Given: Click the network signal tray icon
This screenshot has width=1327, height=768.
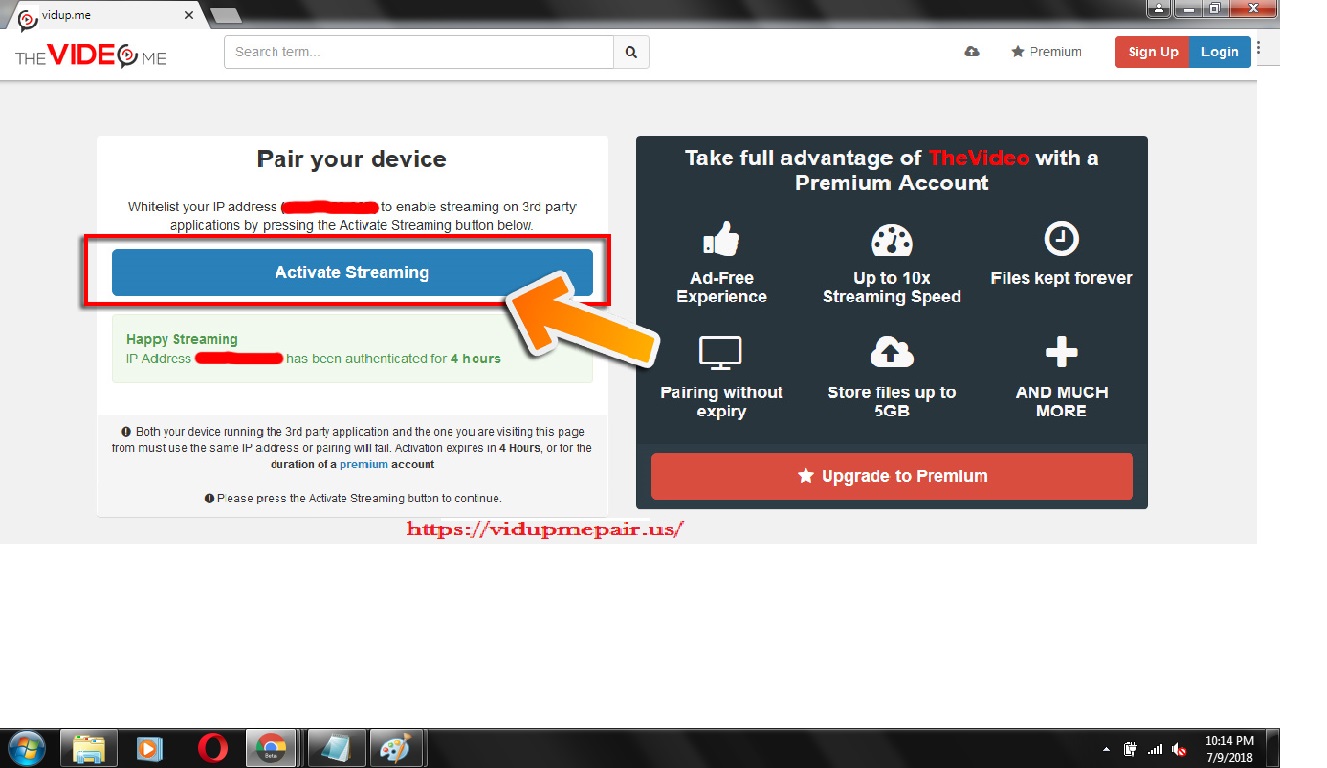Looking at the screenshot, I should click(x=1155, y=749).
